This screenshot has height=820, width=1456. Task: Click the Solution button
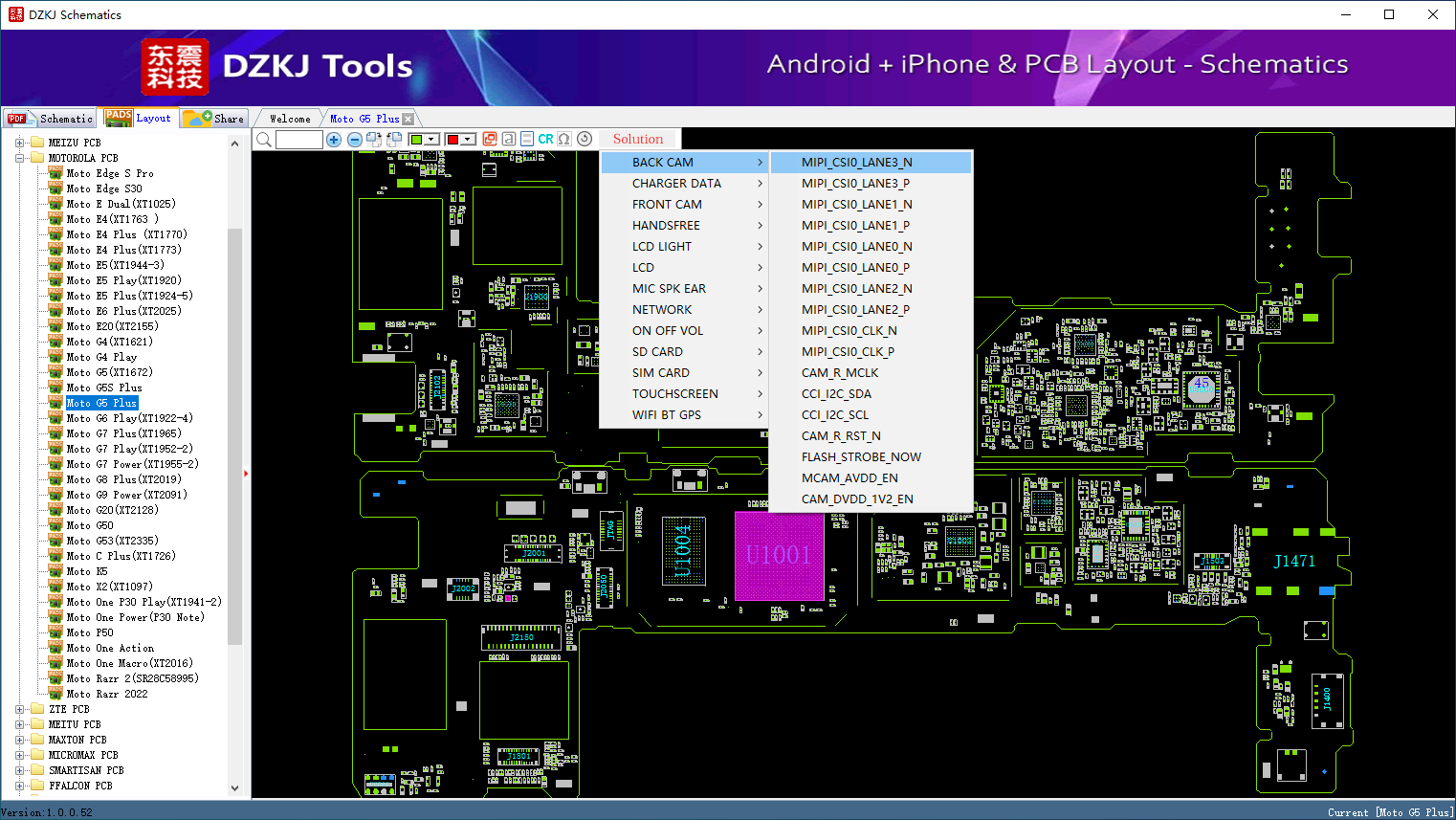(638, 139)
